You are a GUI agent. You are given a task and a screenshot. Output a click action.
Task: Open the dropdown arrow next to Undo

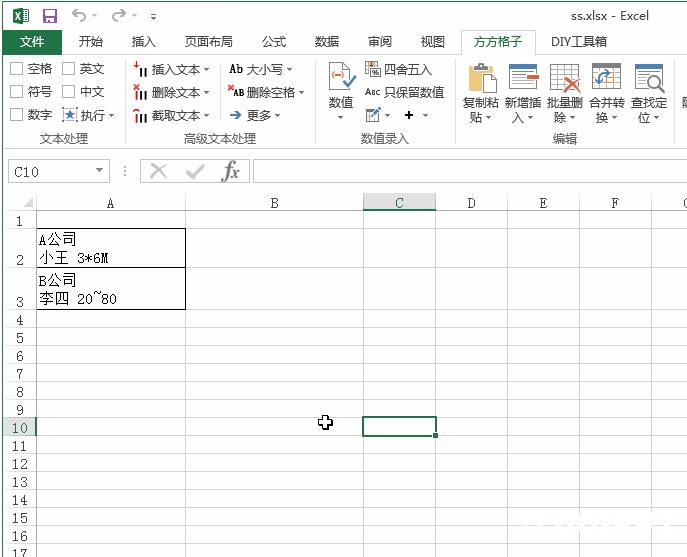(94, 16)
